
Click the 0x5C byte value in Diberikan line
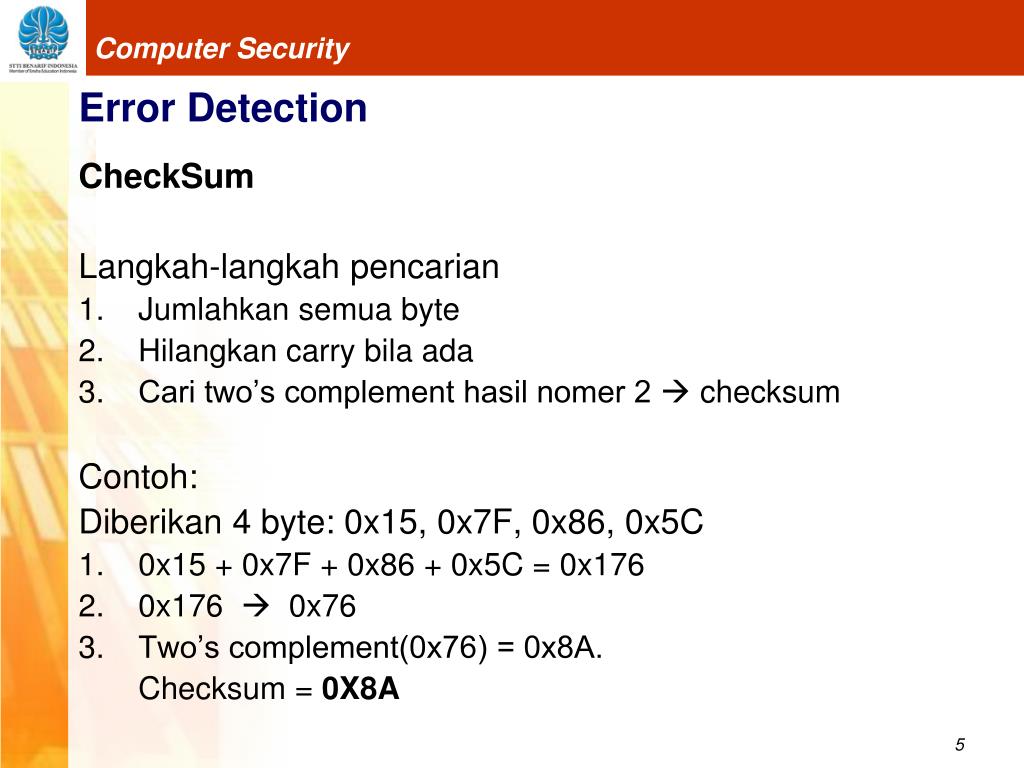pyautogui.click(x=664, y=522)
